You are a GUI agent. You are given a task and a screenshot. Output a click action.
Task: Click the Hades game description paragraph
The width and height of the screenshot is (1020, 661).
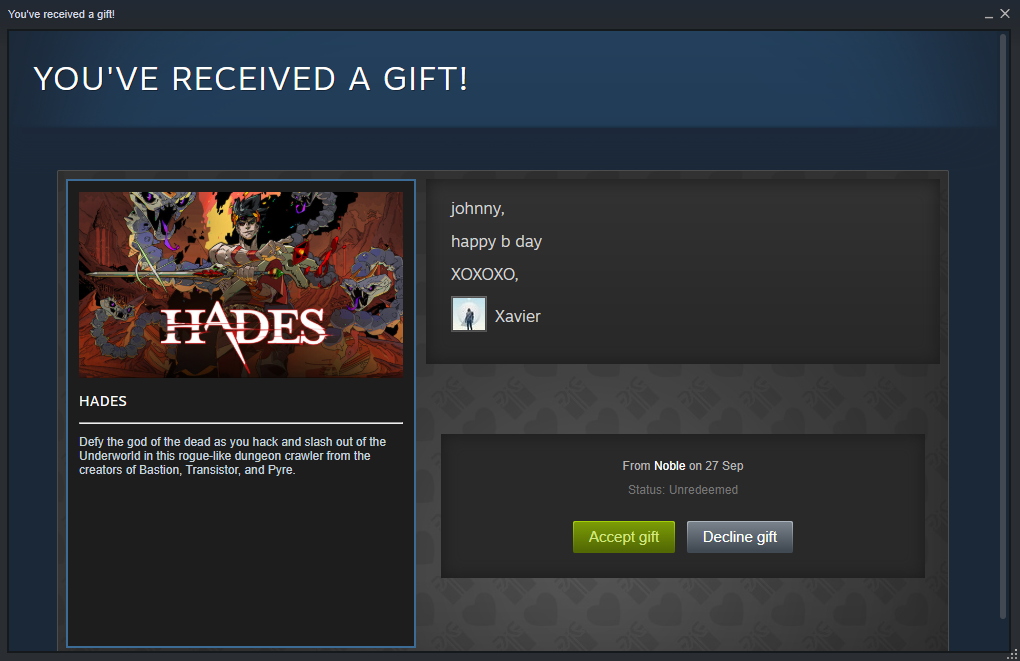(x=233, y=455)
